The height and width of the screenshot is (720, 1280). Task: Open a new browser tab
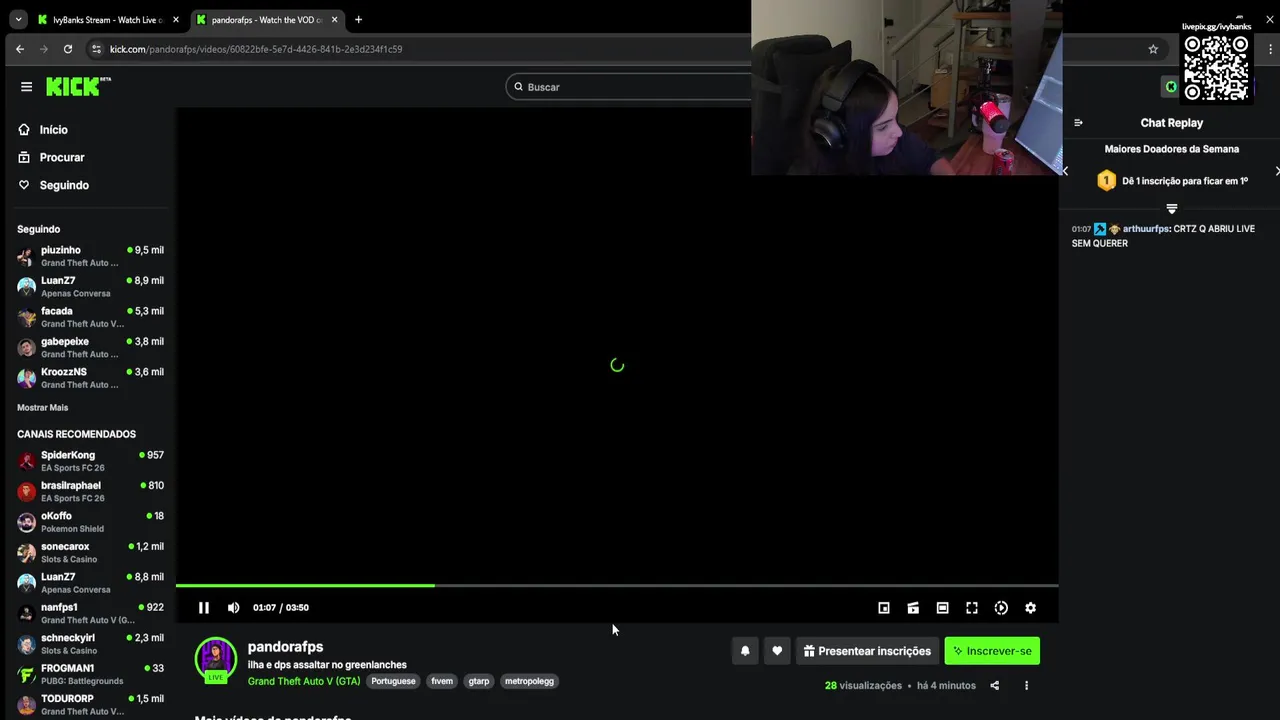pyautogui.click(x=358, y=20)
